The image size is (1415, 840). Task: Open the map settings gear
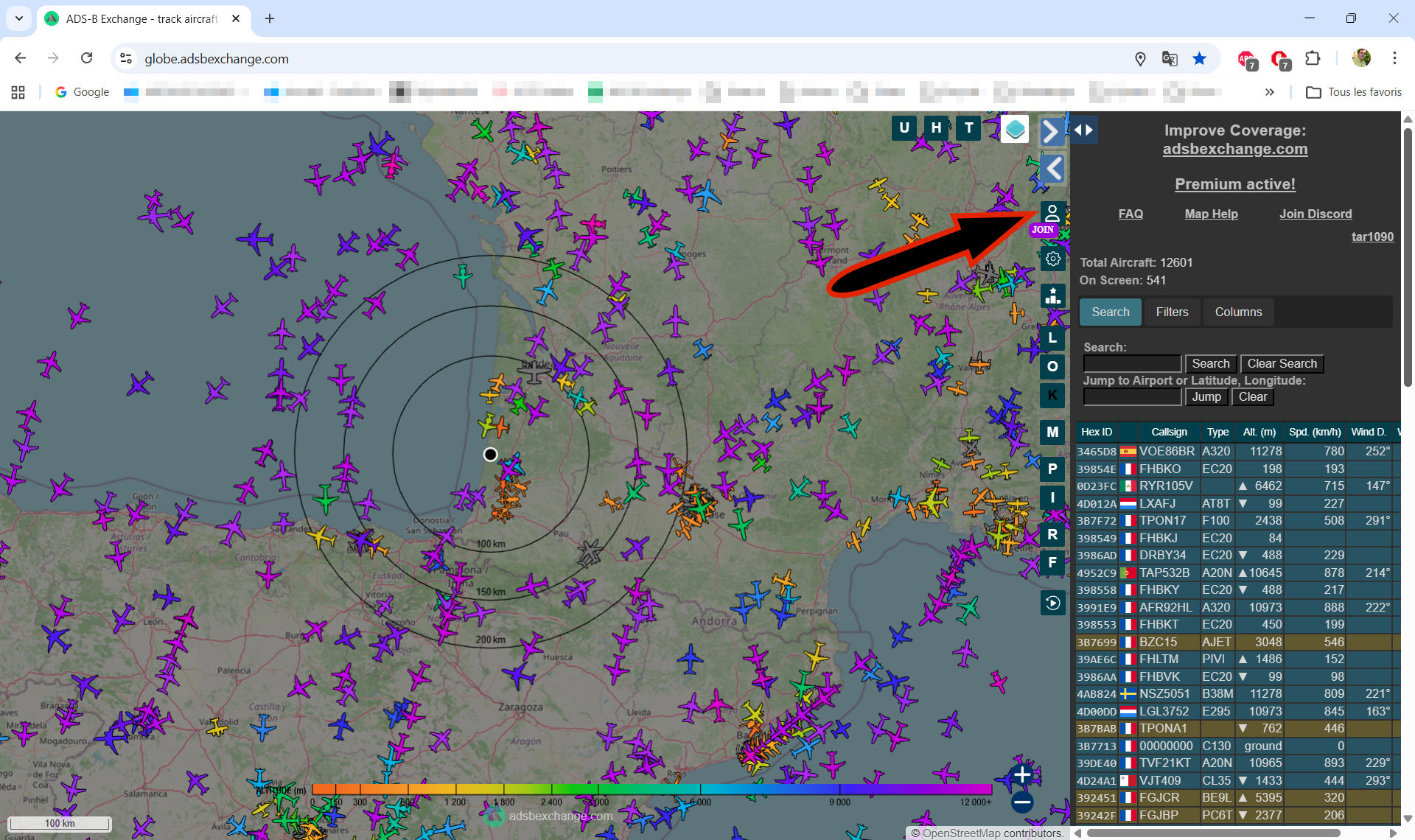click(1052, 259)
